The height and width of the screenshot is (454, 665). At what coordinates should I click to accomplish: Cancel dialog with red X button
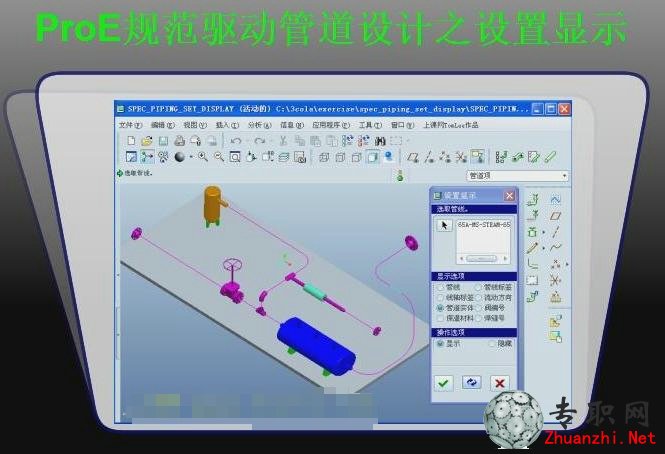click(500, 383)
